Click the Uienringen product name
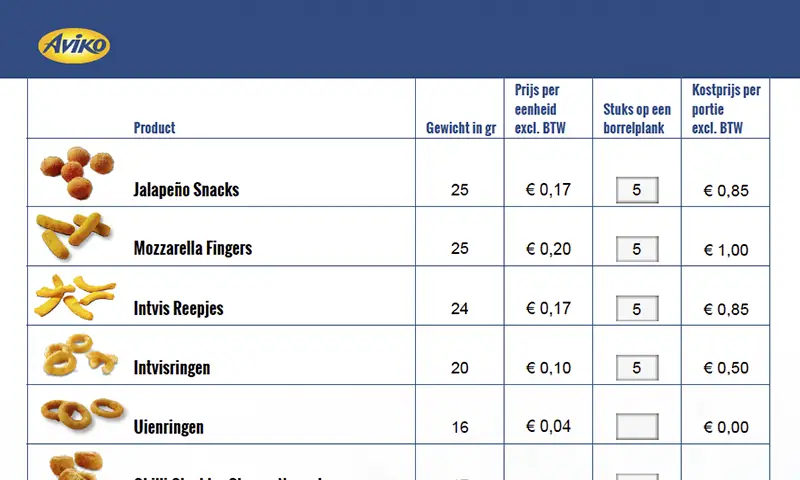Screen dimensions: 800x480 pos(169,428)
